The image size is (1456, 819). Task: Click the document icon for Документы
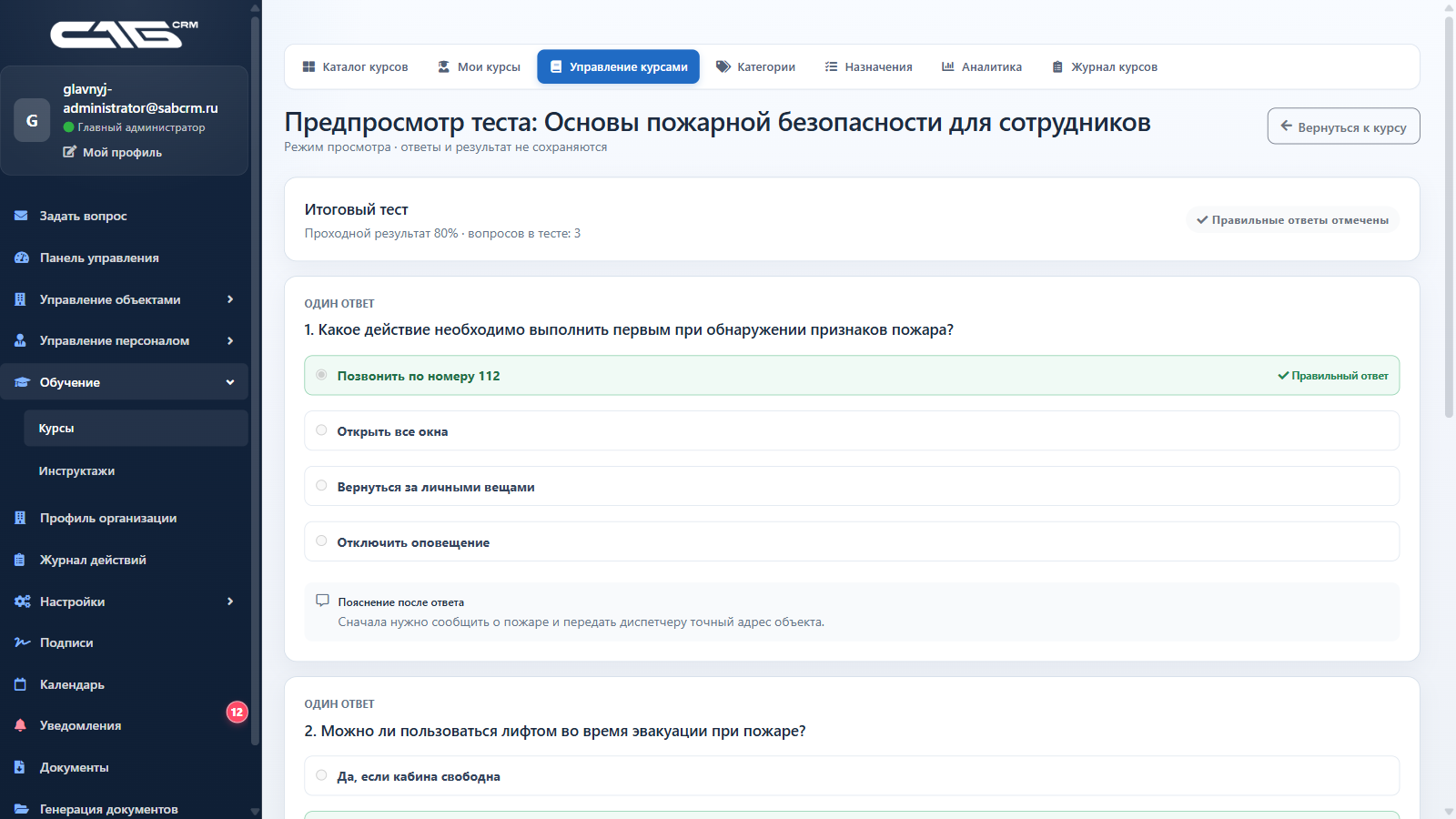point(20,767)
